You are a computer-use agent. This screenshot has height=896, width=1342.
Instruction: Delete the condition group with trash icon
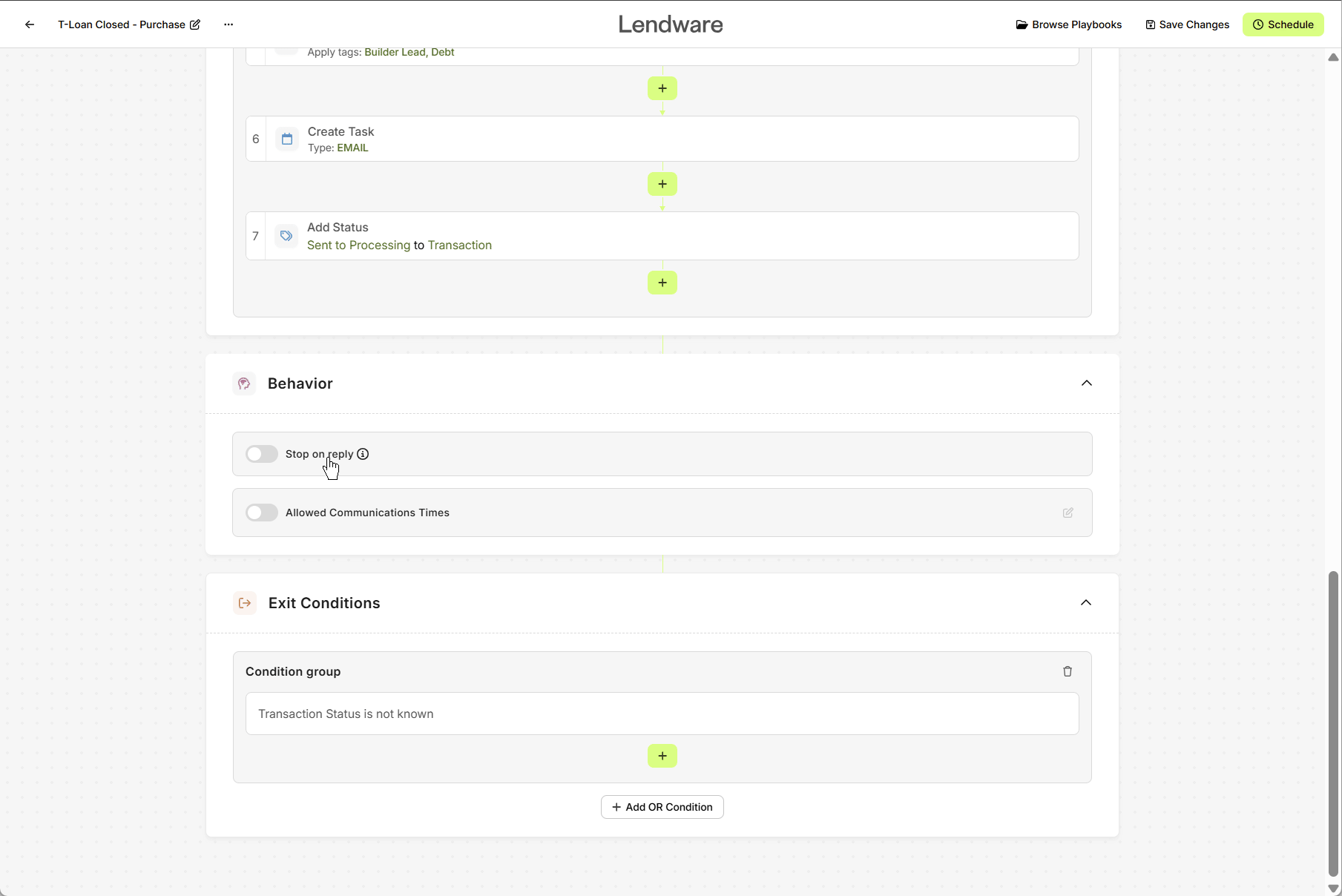(1068, 671)
